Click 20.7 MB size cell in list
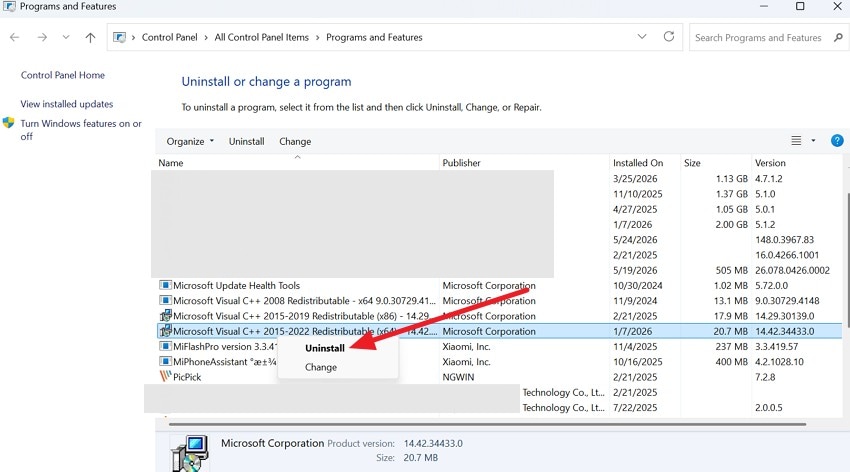Screen dimensions: 850x472 pyautogui.click(x=730, y=332)
